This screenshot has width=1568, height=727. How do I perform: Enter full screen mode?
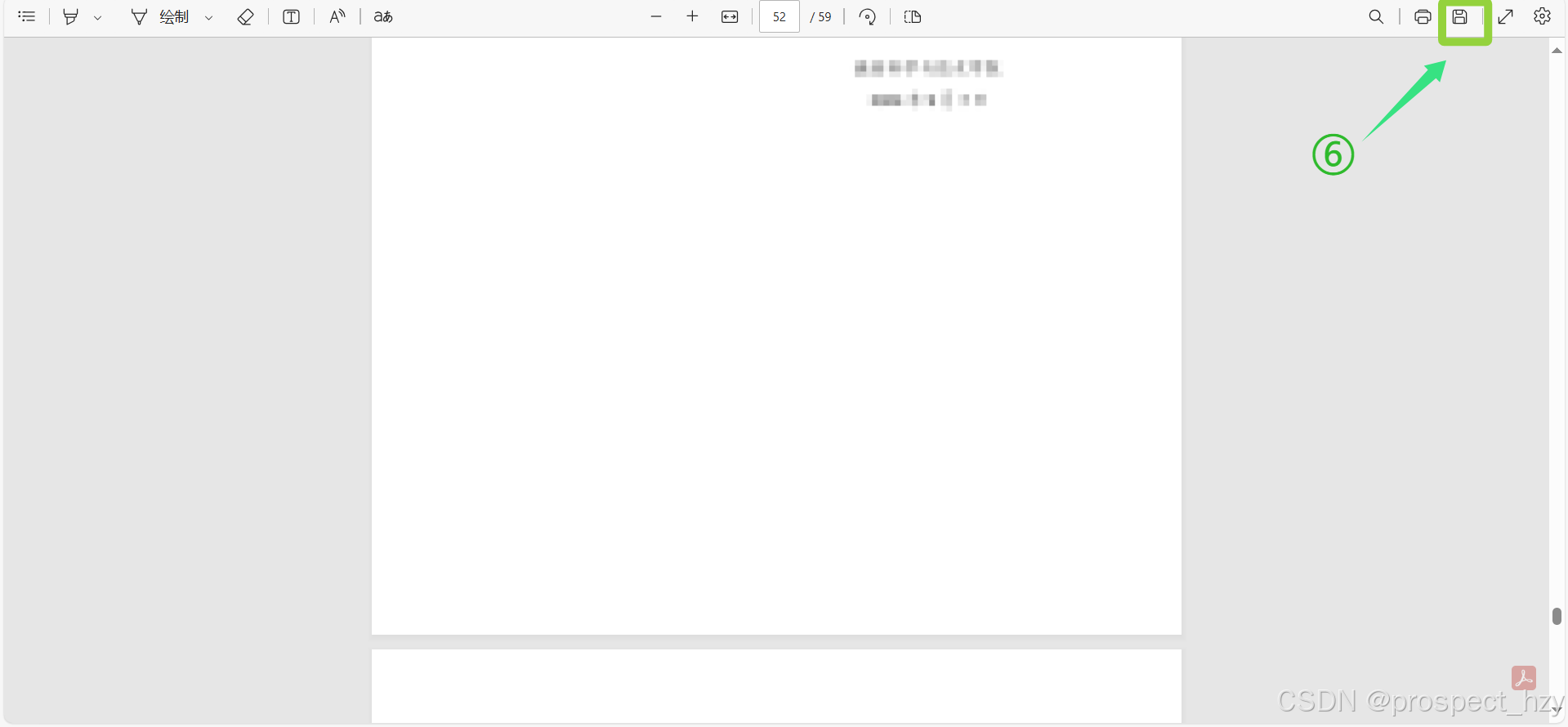coord(1506,16)
